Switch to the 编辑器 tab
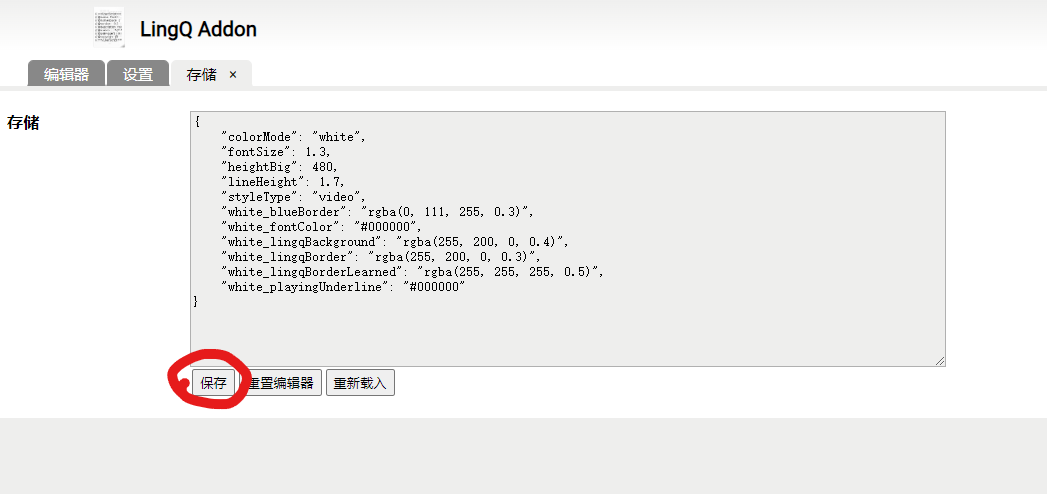The height and width of the screenshot is (494, 1047). point(66,75)
